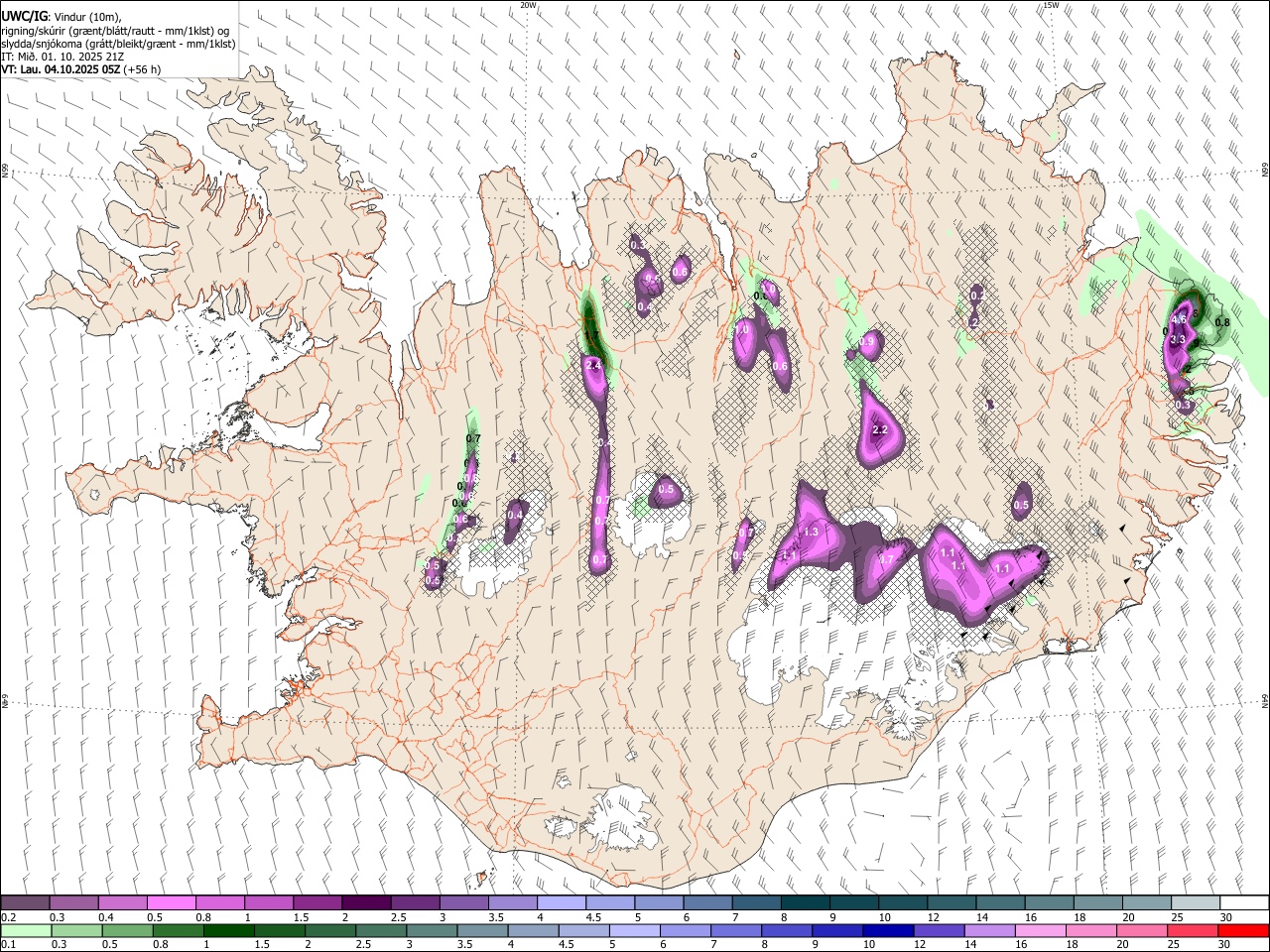Select the 'VT: Lau. 04.10.2025 05Z' valid time

(61, 69)
